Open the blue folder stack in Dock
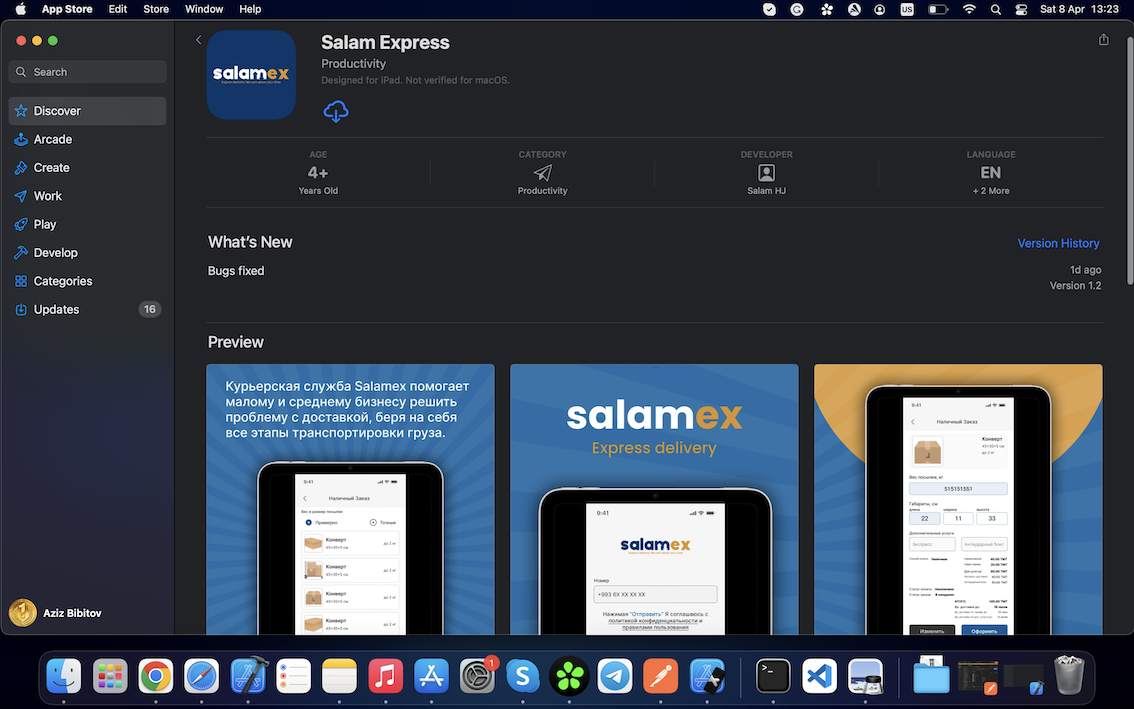Screen dimensions: 1134x709 (931, 676)
